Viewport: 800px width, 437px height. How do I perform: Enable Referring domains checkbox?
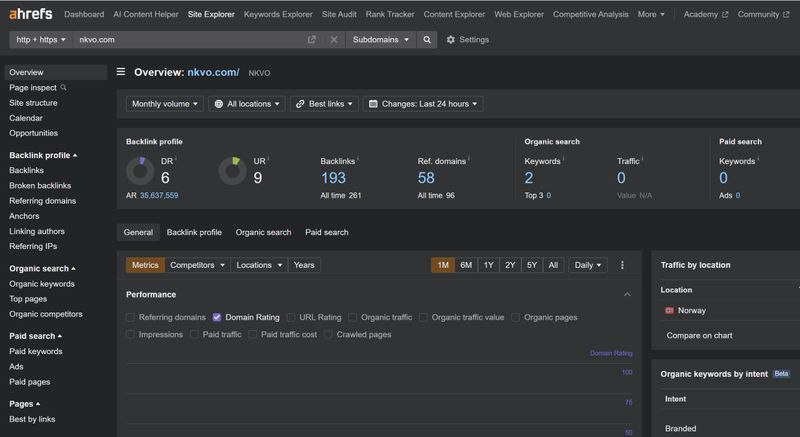130,318
